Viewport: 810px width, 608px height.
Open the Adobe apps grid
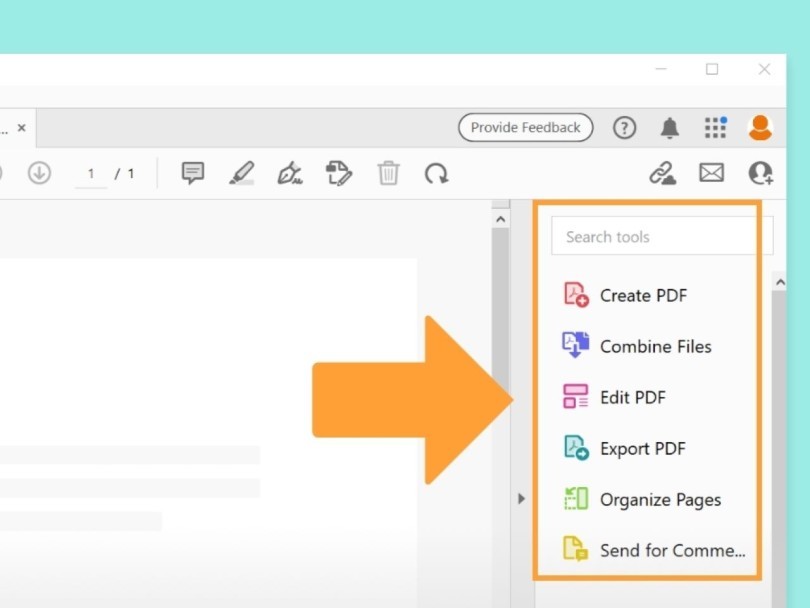[x=715, y=127]
